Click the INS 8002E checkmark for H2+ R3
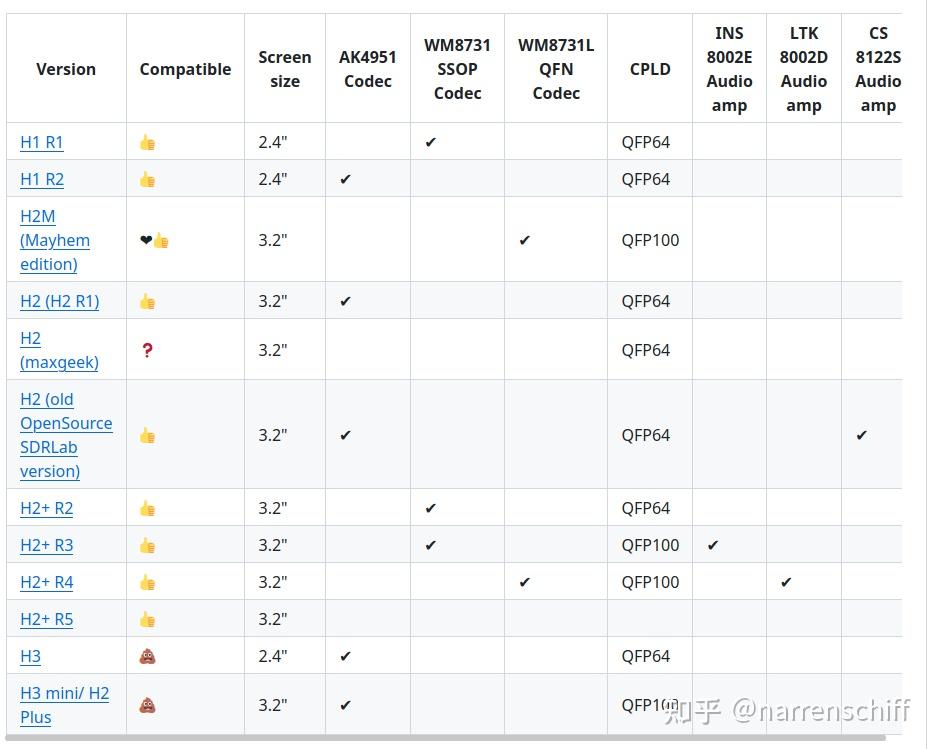The width and height of the screenshot is (934, 749). click(x=713, y=545)
